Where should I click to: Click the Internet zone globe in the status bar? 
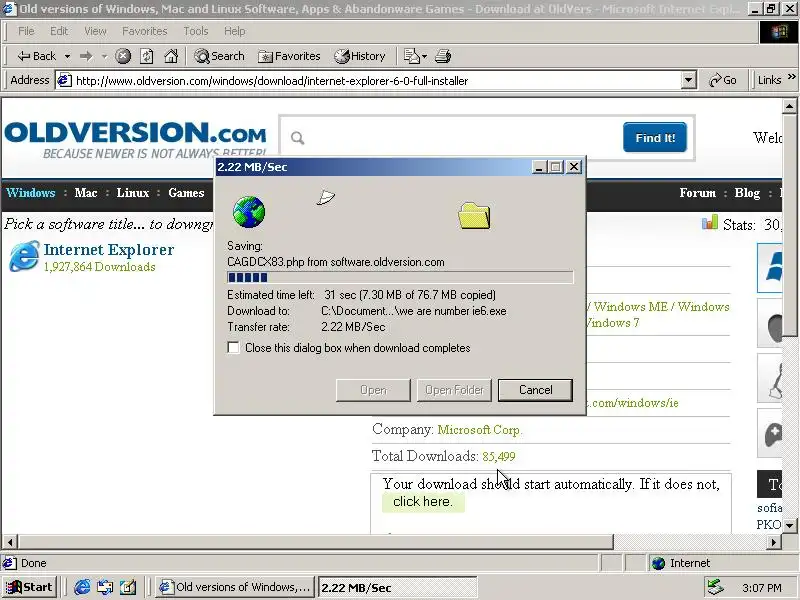pos(659,563)
